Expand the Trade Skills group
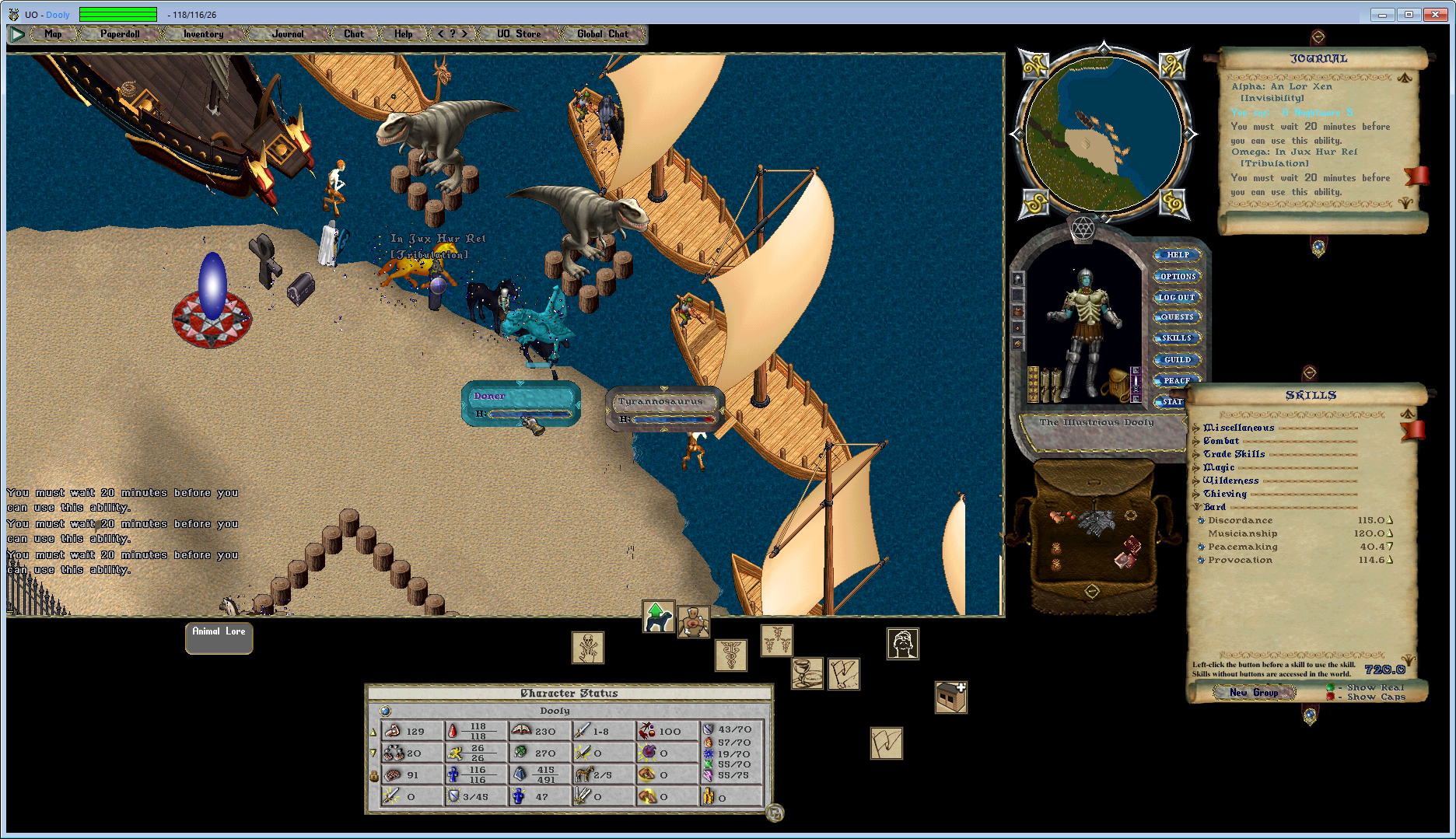Screen dimensions: 1456x839 click(1197, 454)
